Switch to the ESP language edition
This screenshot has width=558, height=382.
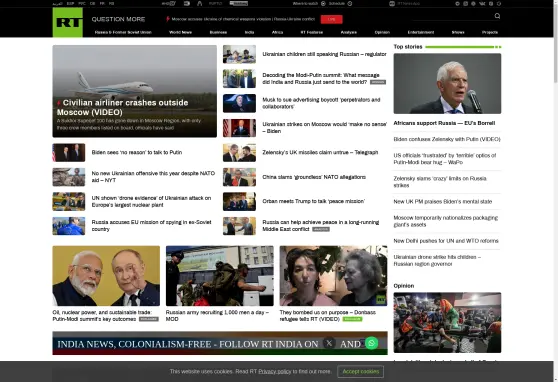tap(70, 4)
